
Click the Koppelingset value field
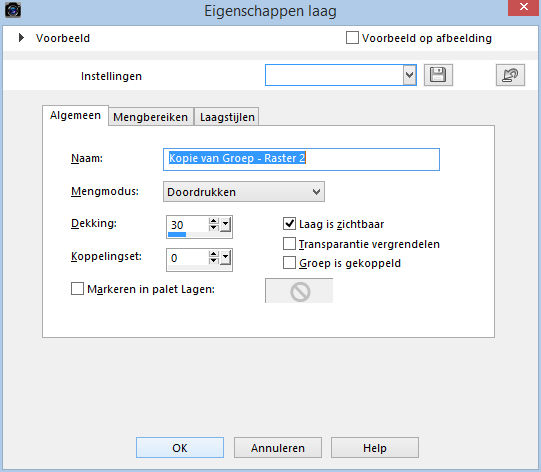pyautogui.click(x=188, y=258)
